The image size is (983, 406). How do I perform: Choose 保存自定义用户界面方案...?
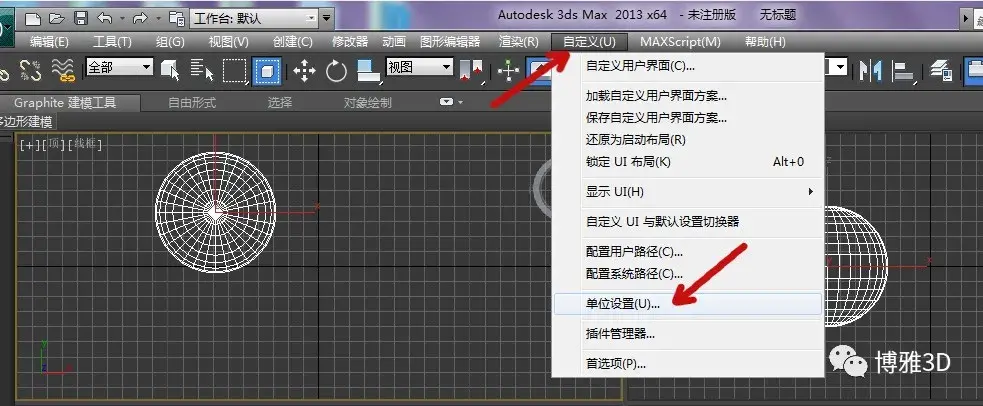point(687,117)
